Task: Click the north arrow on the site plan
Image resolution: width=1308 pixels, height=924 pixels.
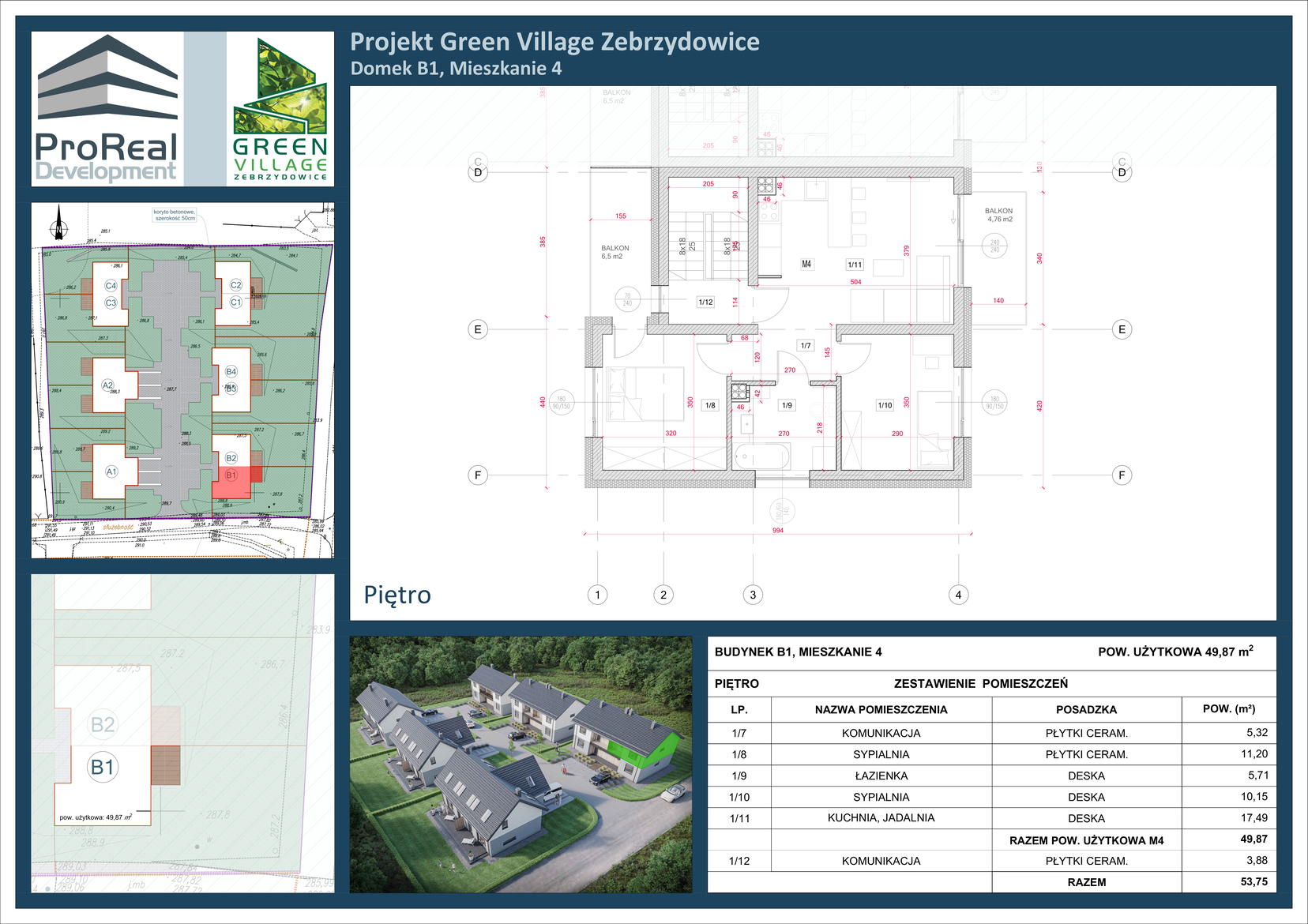Action: (x=58, y=223)
